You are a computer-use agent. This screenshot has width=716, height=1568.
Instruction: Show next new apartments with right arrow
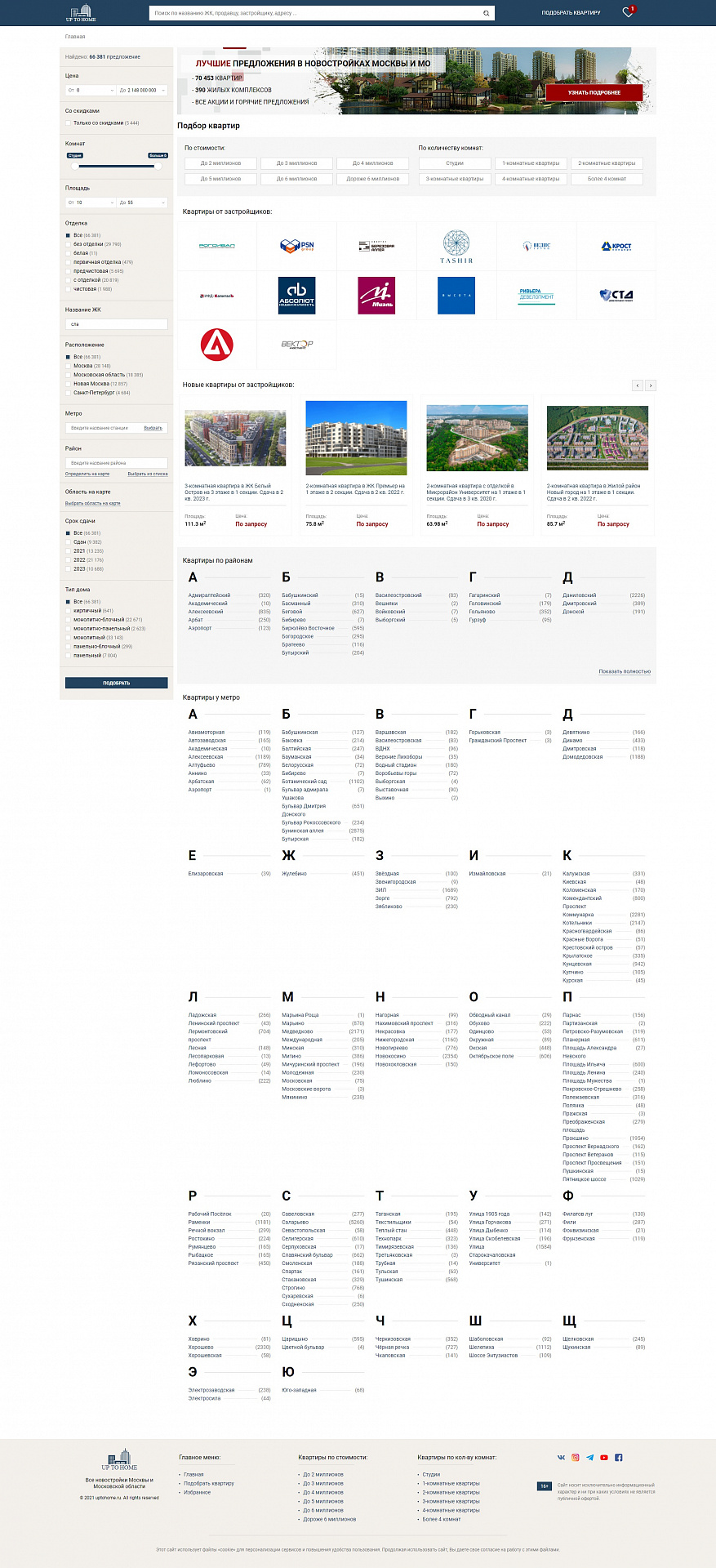click(x=651, y=385)
